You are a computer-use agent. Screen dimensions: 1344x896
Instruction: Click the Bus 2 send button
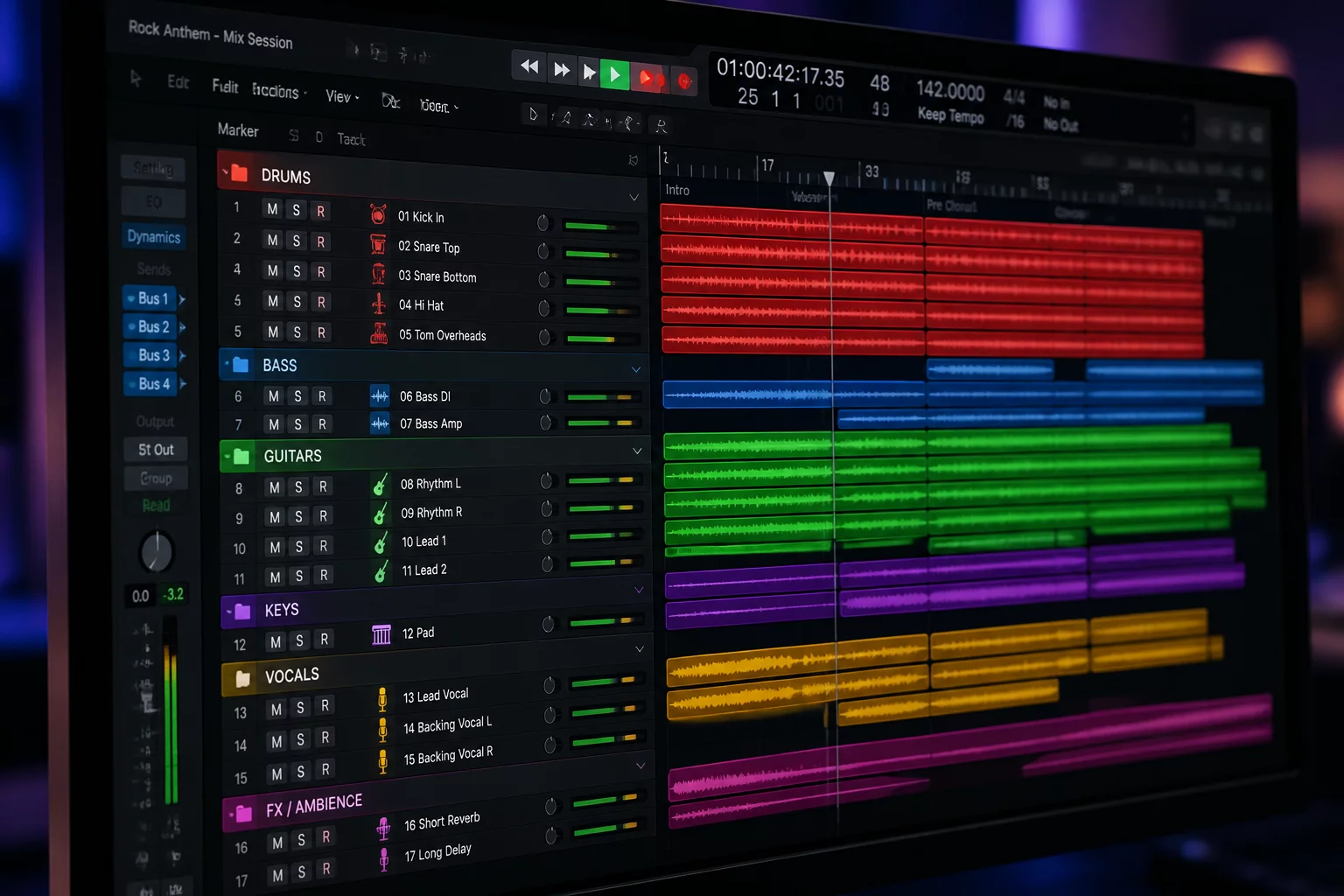point(150,326)
